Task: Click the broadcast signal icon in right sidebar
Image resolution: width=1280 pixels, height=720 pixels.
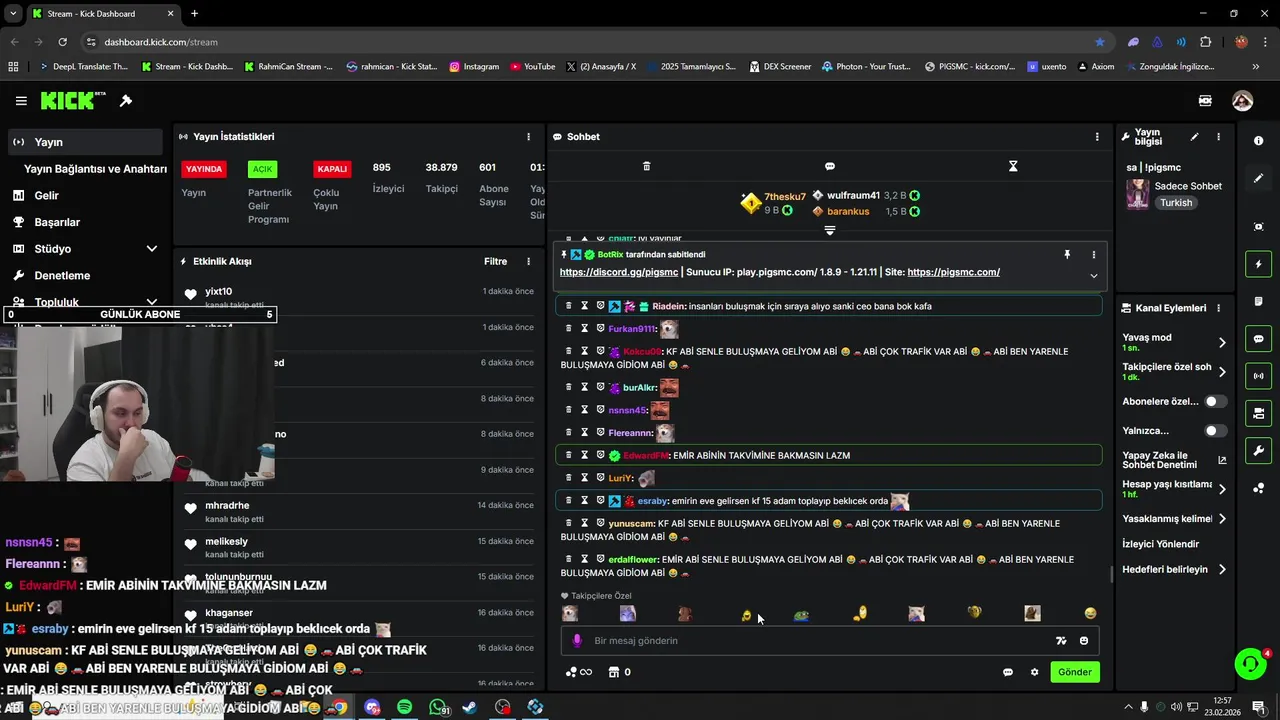Action: click(x=1258, y=376)
